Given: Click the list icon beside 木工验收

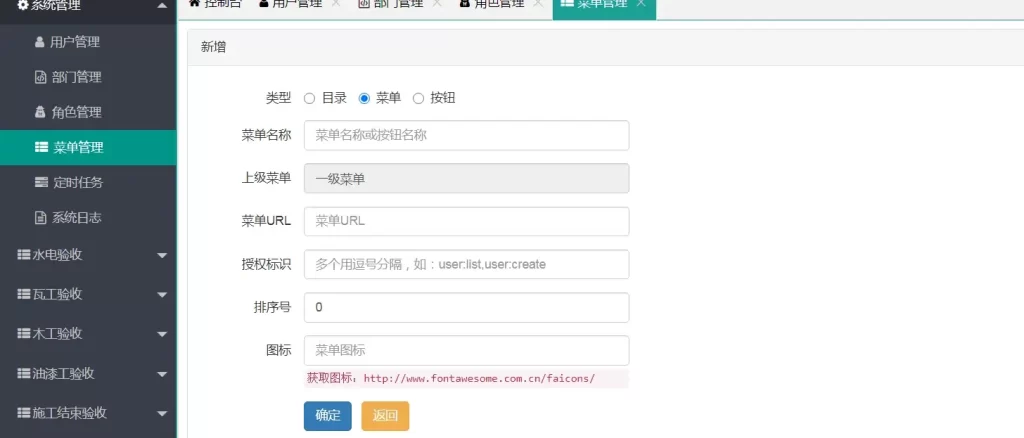Looking at the screenshot, I should click(24, 334).
